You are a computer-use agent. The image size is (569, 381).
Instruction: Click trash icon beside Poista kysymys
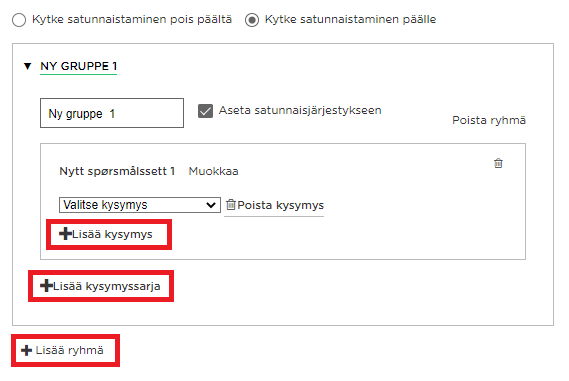231,205
